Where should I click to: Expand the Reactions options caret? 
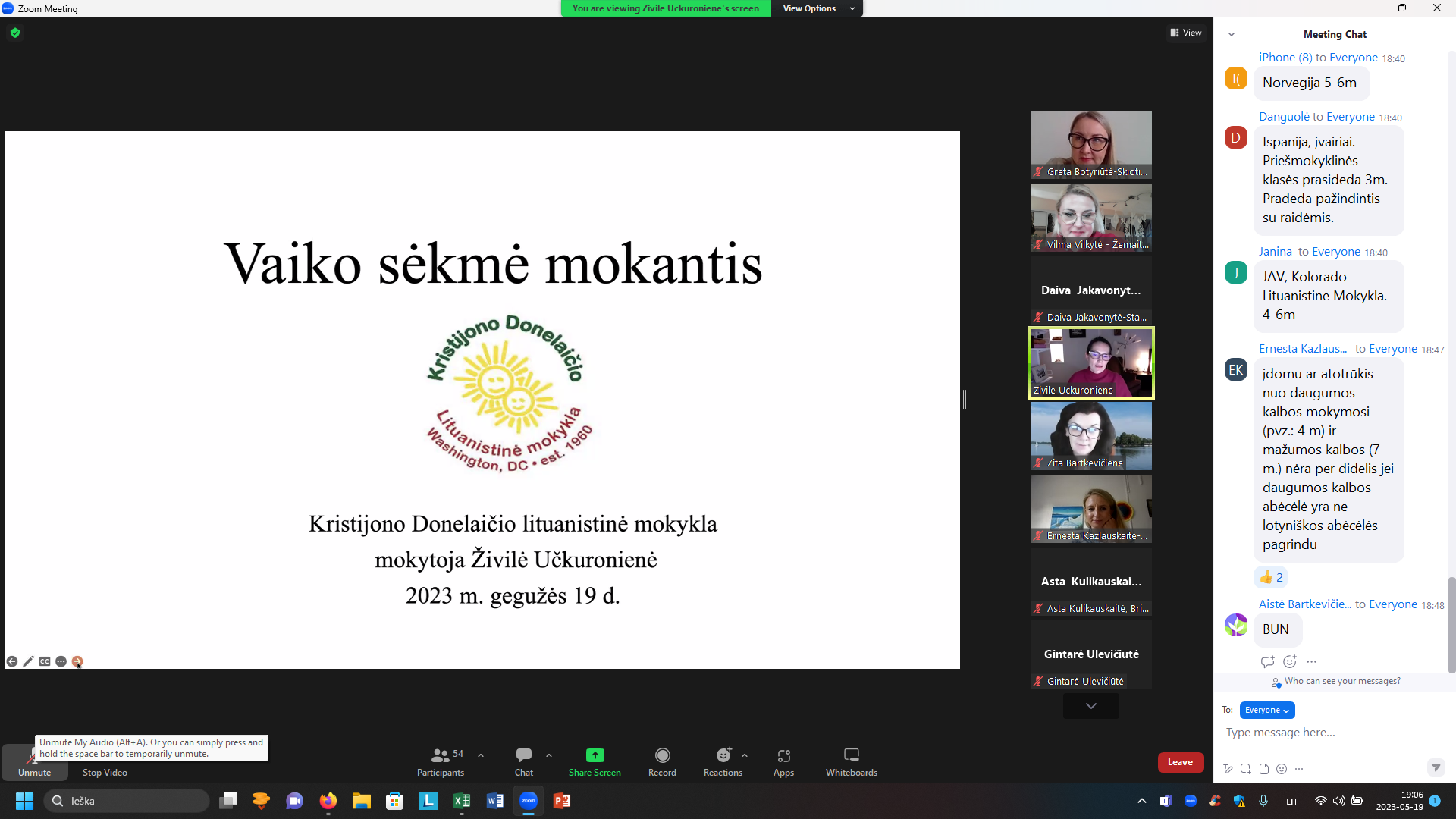point(745,755)
